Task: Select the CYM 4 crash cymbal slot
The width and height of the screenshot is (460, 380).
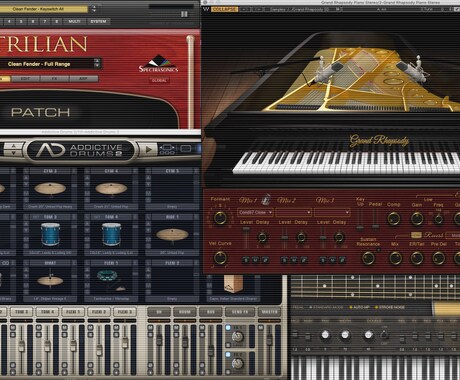Action: point(111,189)
